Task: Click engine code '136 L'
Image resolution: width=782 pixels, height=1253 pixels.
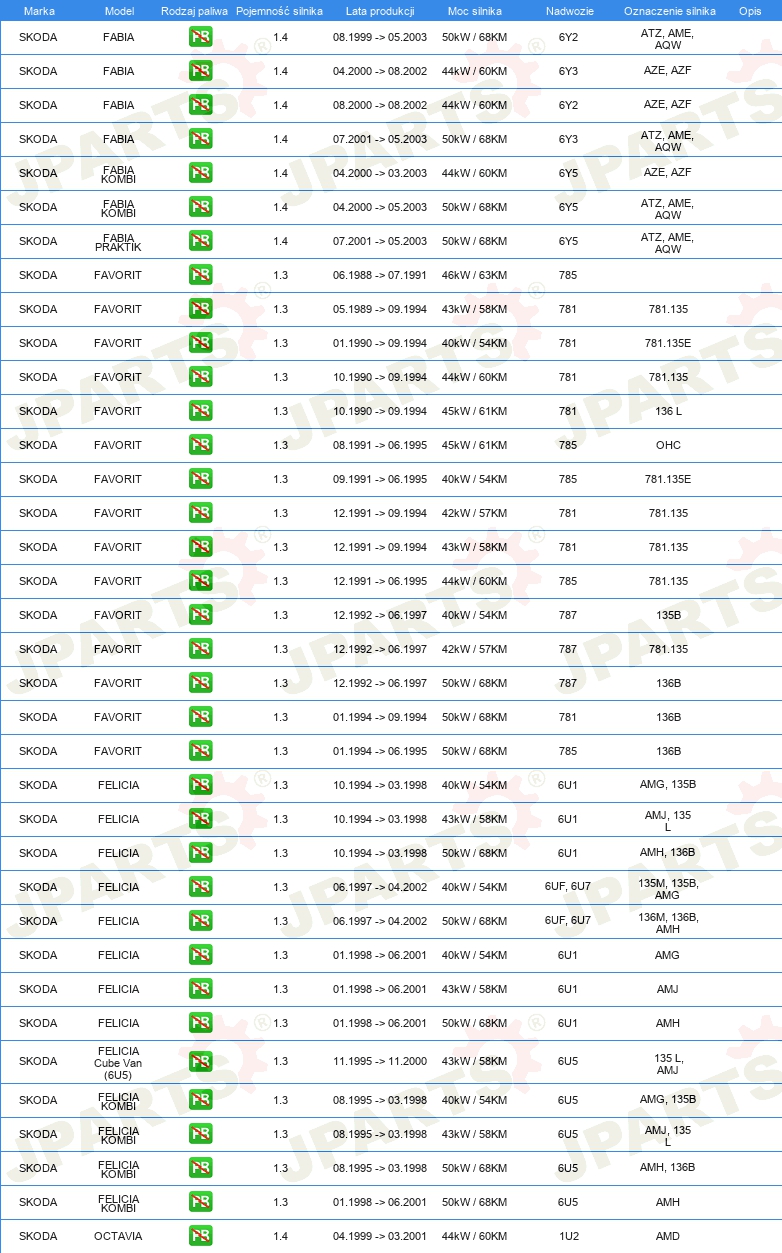Action: point(668,411)
